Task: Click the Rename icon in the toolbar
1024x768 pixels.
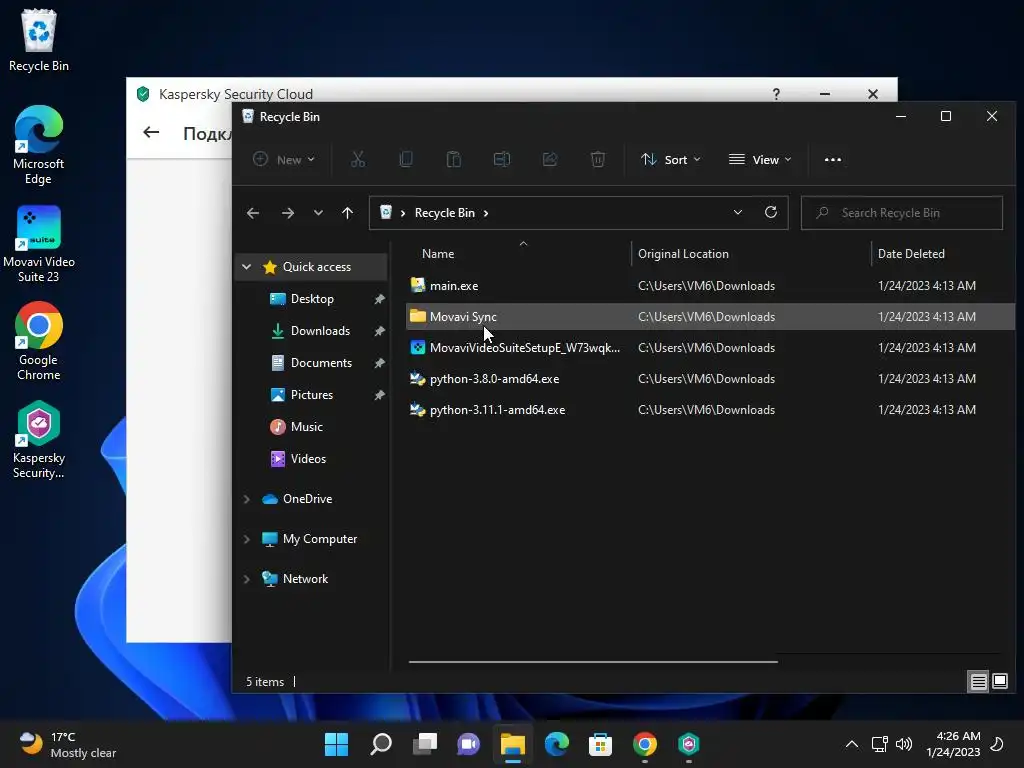Action: tap(502, 159)
